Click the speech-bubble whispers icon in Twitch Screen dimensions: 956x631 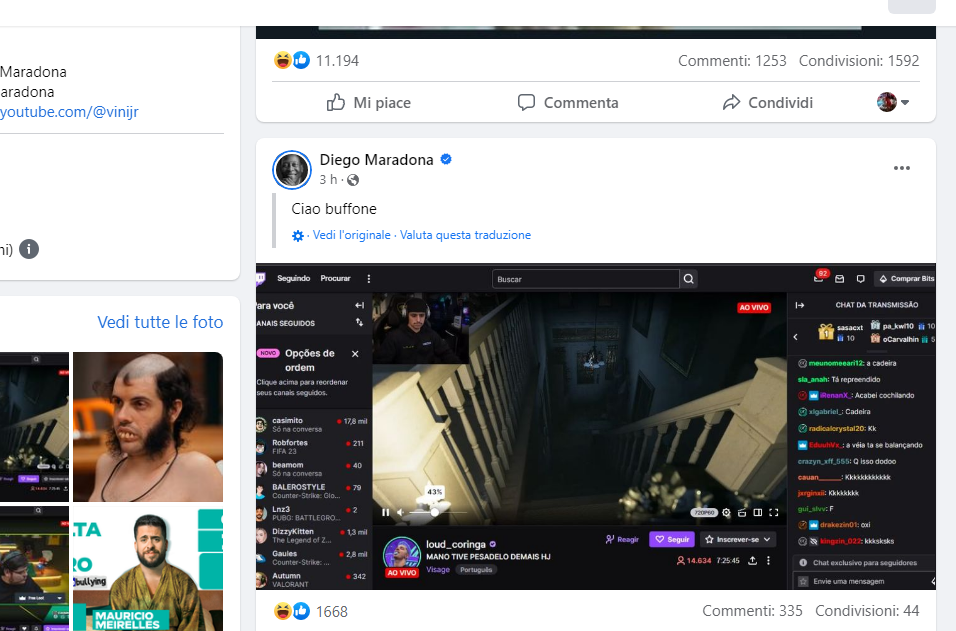[860, 279]
